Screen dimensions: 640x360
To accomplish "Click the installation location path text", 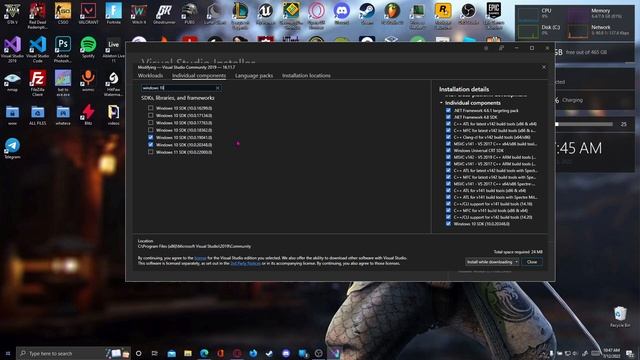I will tap(194, 247).
